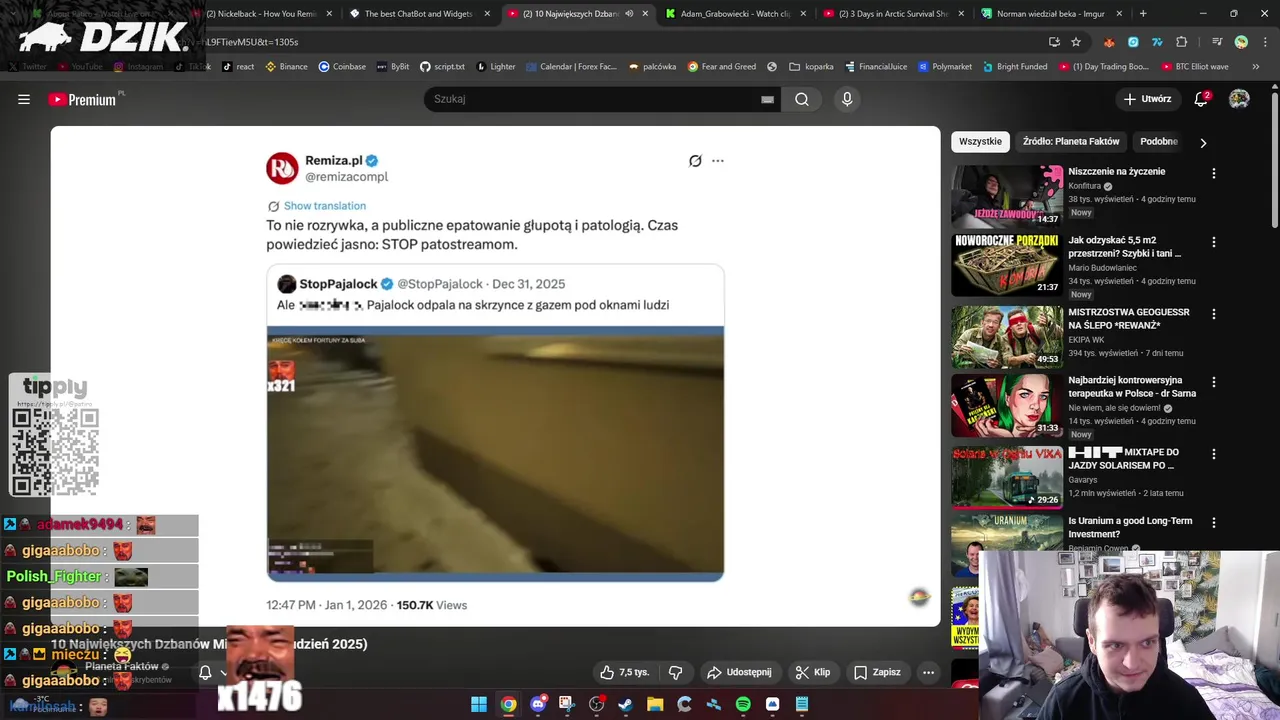This screenshot has height=720, width=1280.
Task: Open options for Jak odzyskać 5,5 m2 video
Action: [1214, 242]
